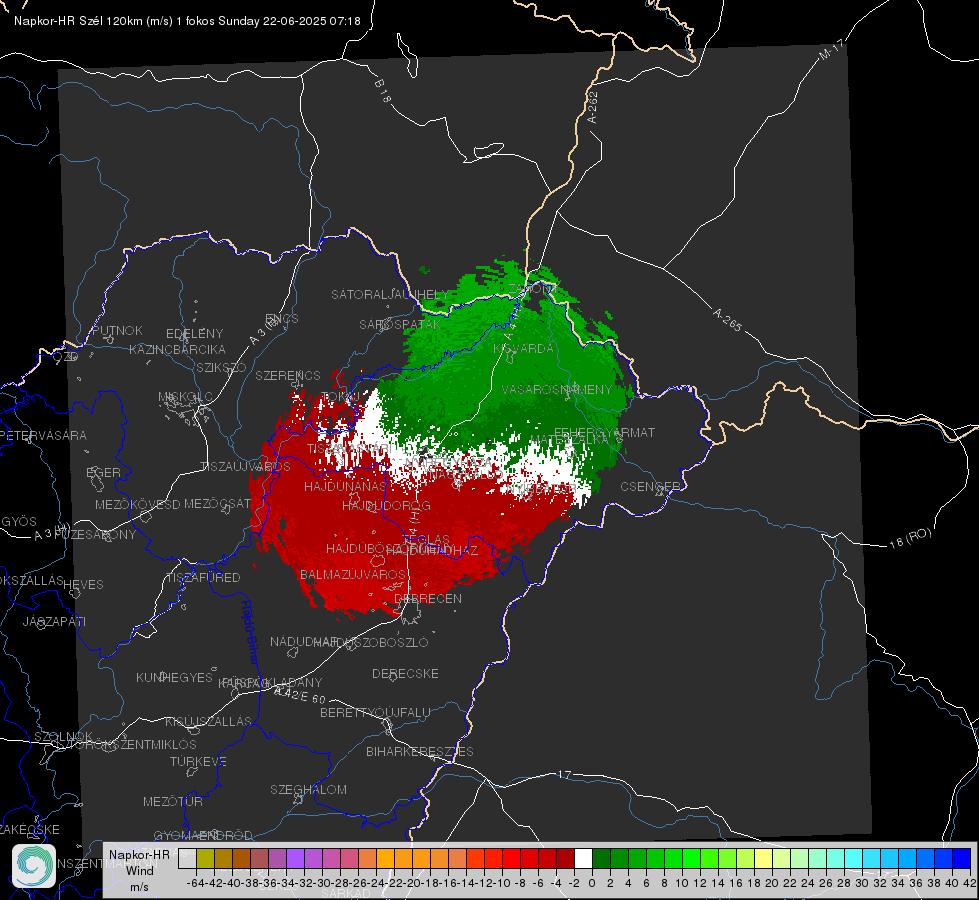This screenshot has height=900, width=979.
Task: Click the TISZAUJVAROS city label
Action: pyautogui.click(x=245, y=467)
